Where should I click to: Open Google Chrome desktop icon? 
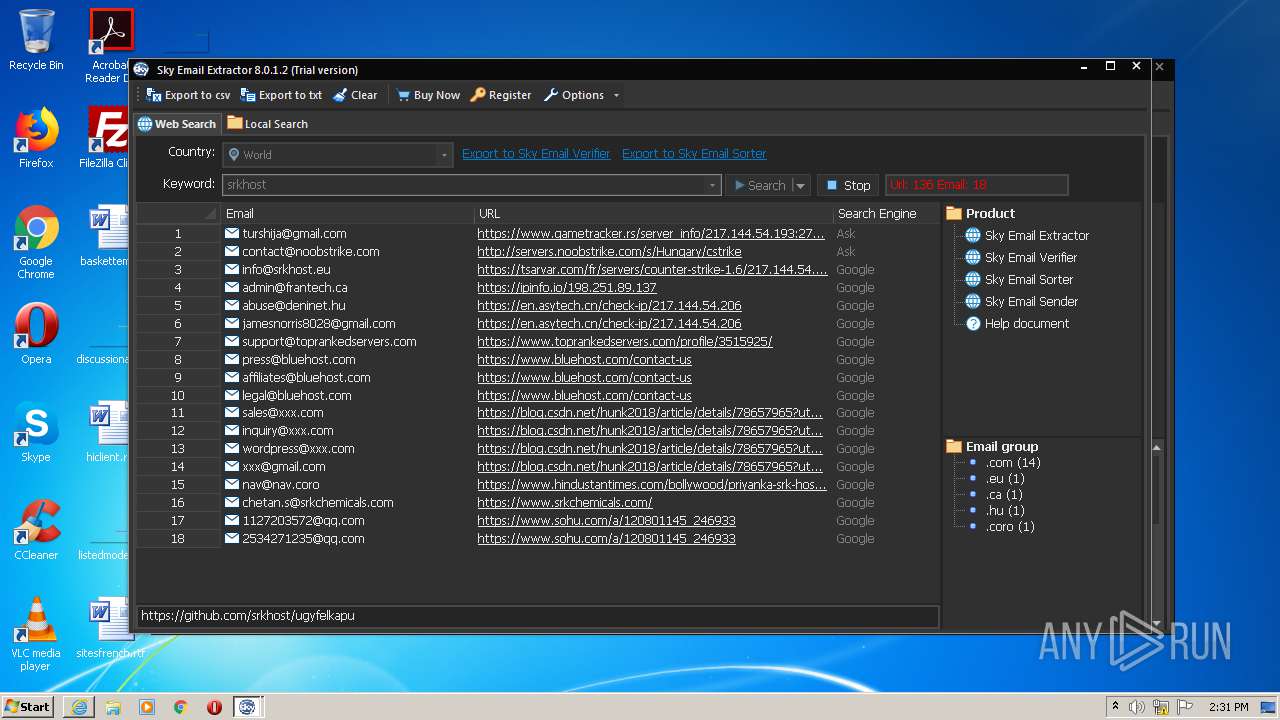(x=36, y=243)
